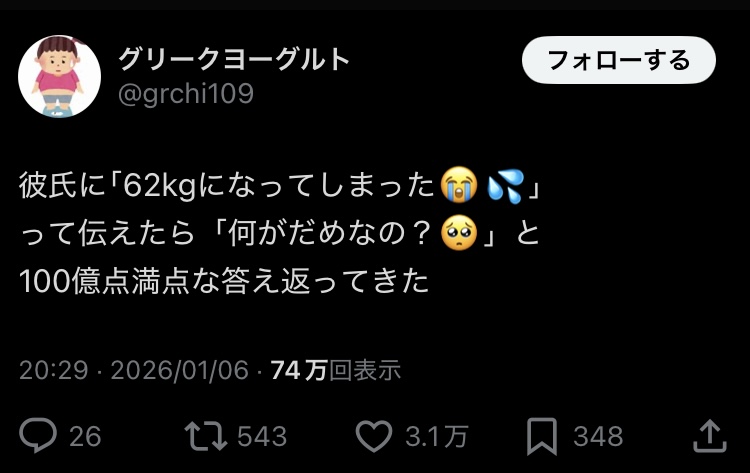This screenshot has height=473, width=750.
Task: Click the pleading face emoji
Action: pyautogui.click(x=459, y=233)
